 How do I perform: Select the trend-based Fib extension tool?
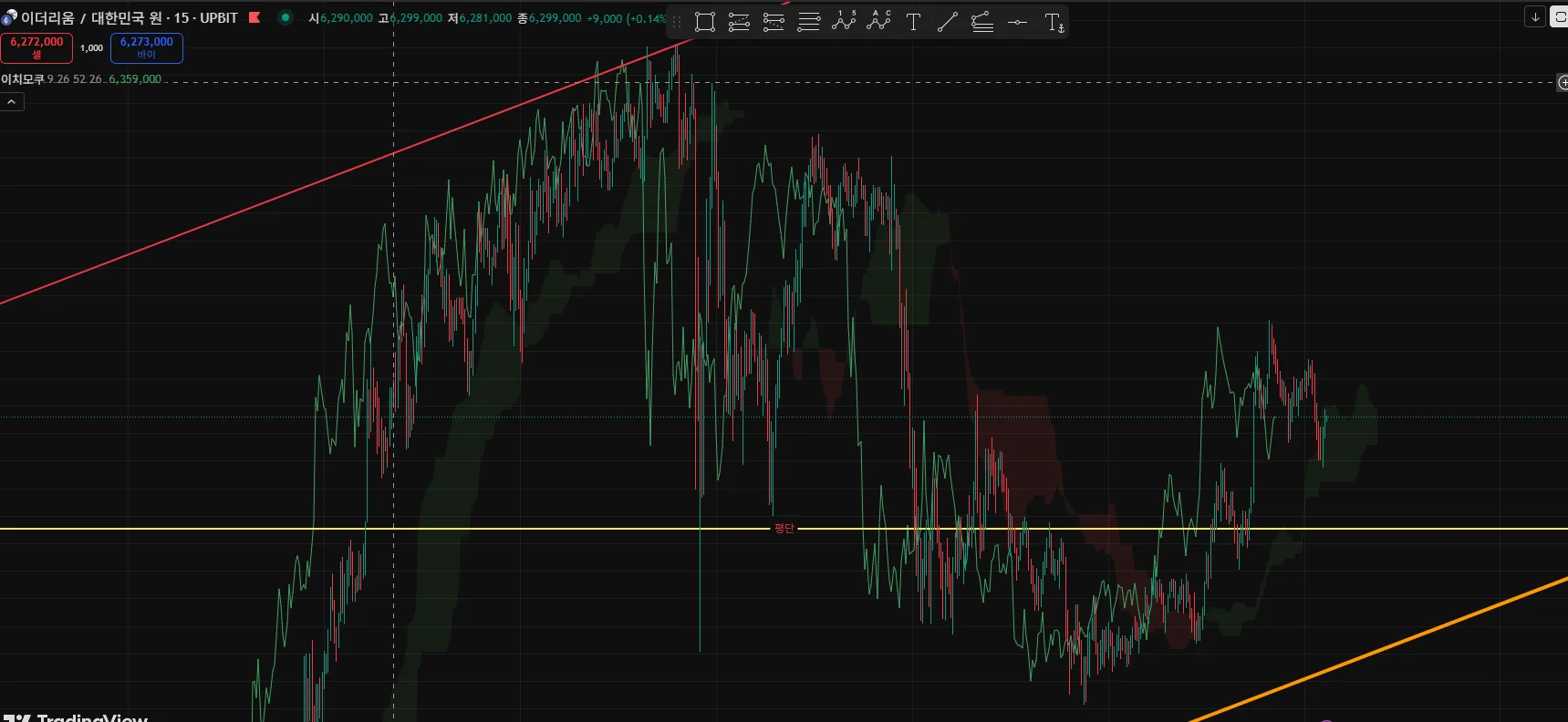pyautogui.click(x=774, y=22)
